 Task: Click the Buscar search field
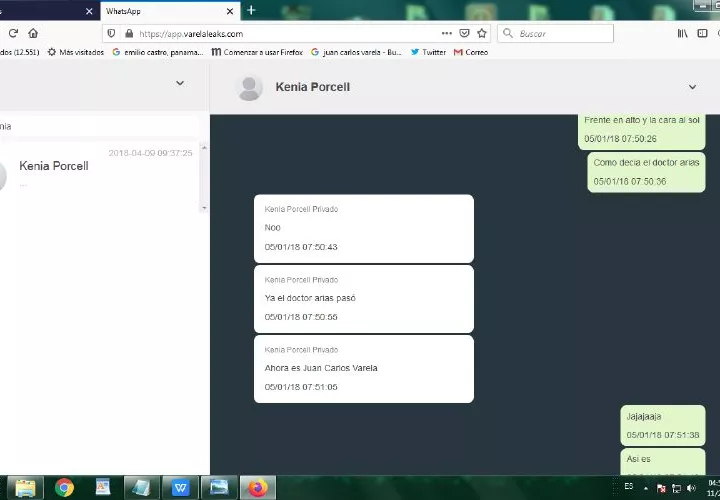pyautogui.click(x=560, y=33)
